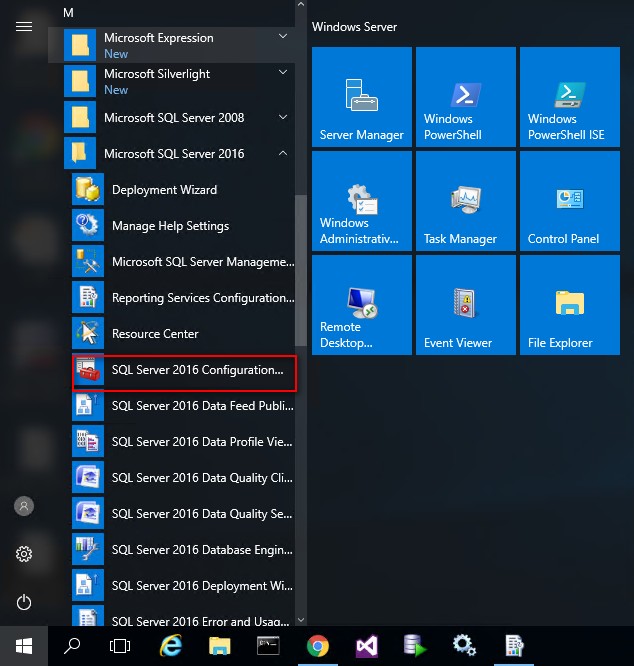Open the Windows PowerShell ISE tile
The width and height of the screenshot is (634, 666).
(570, 97)
